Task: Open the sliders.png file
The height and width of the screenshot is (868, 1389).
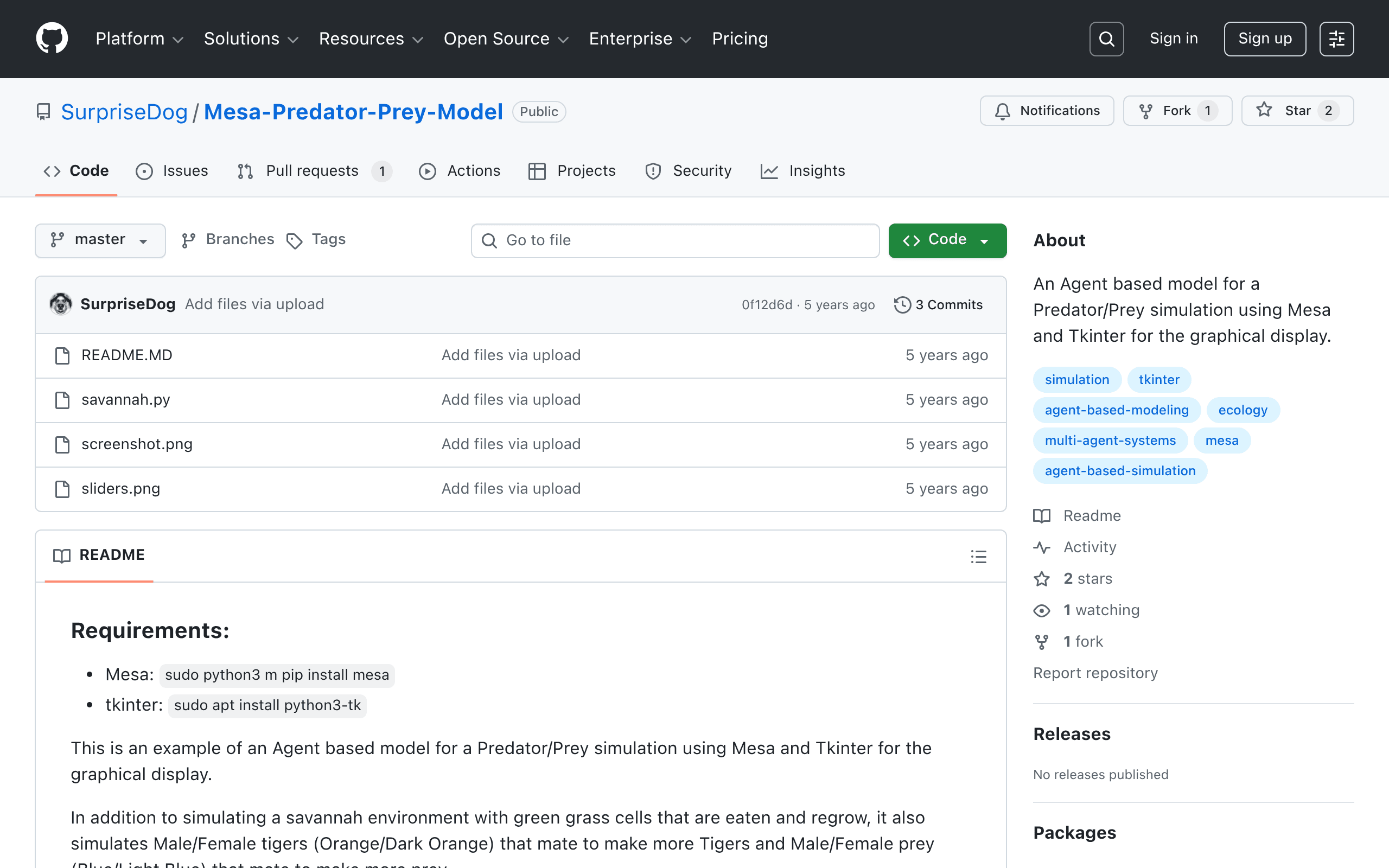Action: 121,489
